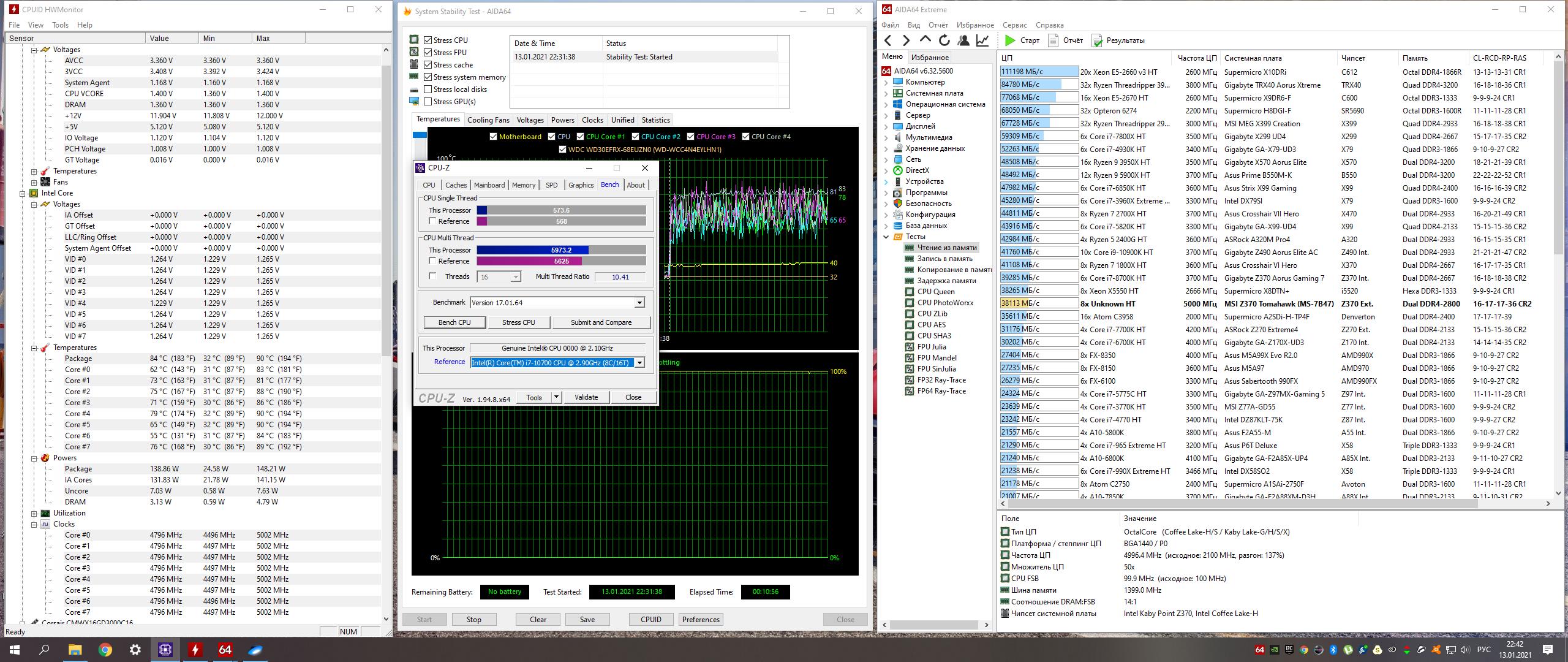Viewport: 1568px width, 662px height.
Task: Click the Отчёт report icon
Action: point(1053,40)
